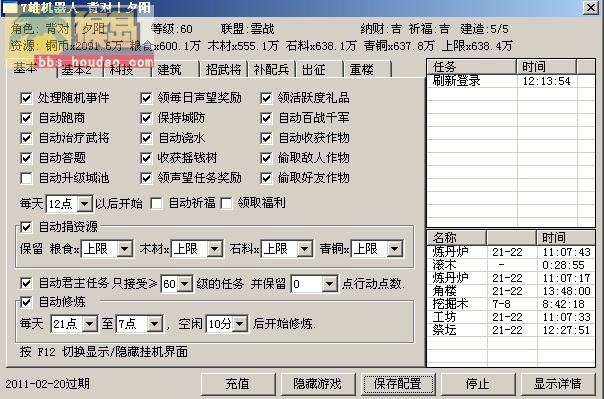Enable 领取福利 checkbox
The height and width of the screenshot is (399, 604).
pos(226,203)
